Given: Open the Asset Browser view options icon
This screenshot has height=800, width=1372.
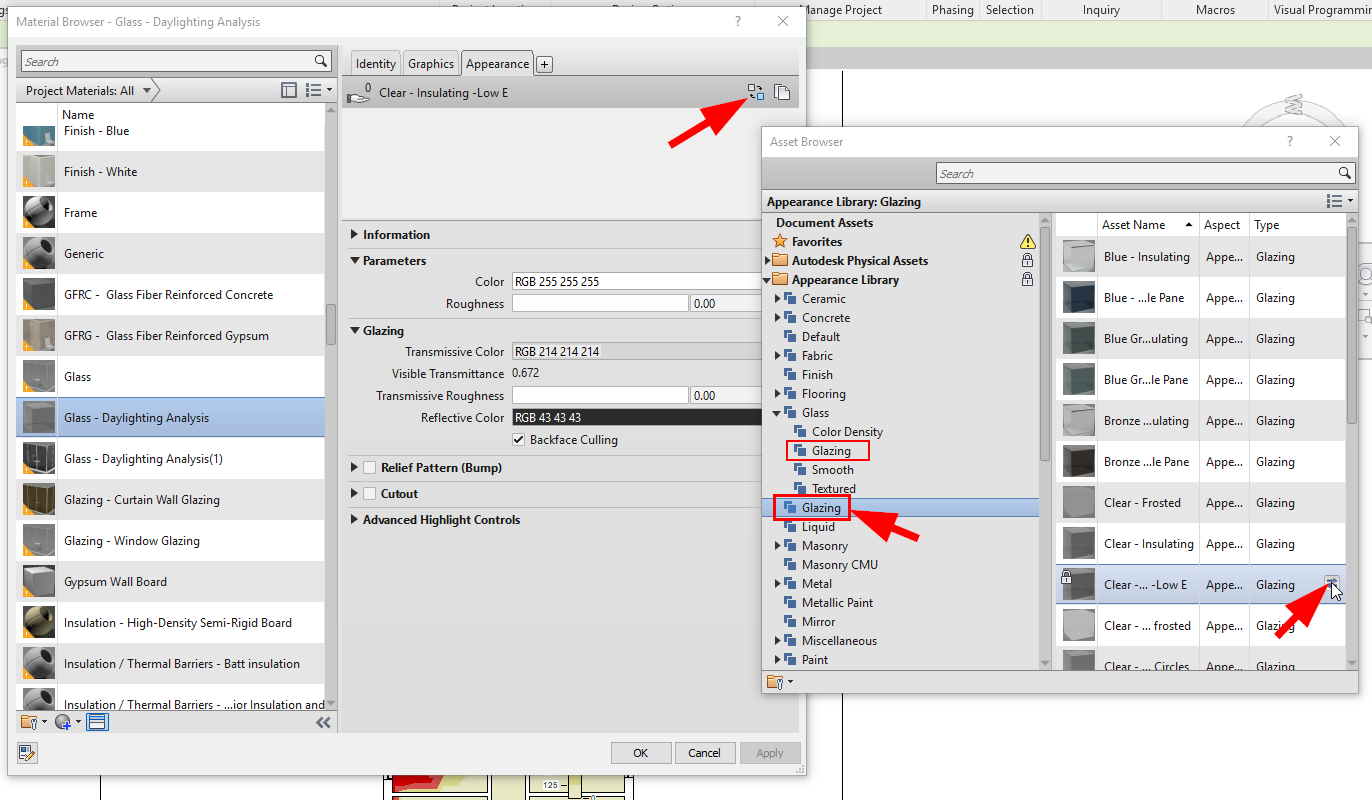Looking at the screenshot, I should tap(1336, 201).
